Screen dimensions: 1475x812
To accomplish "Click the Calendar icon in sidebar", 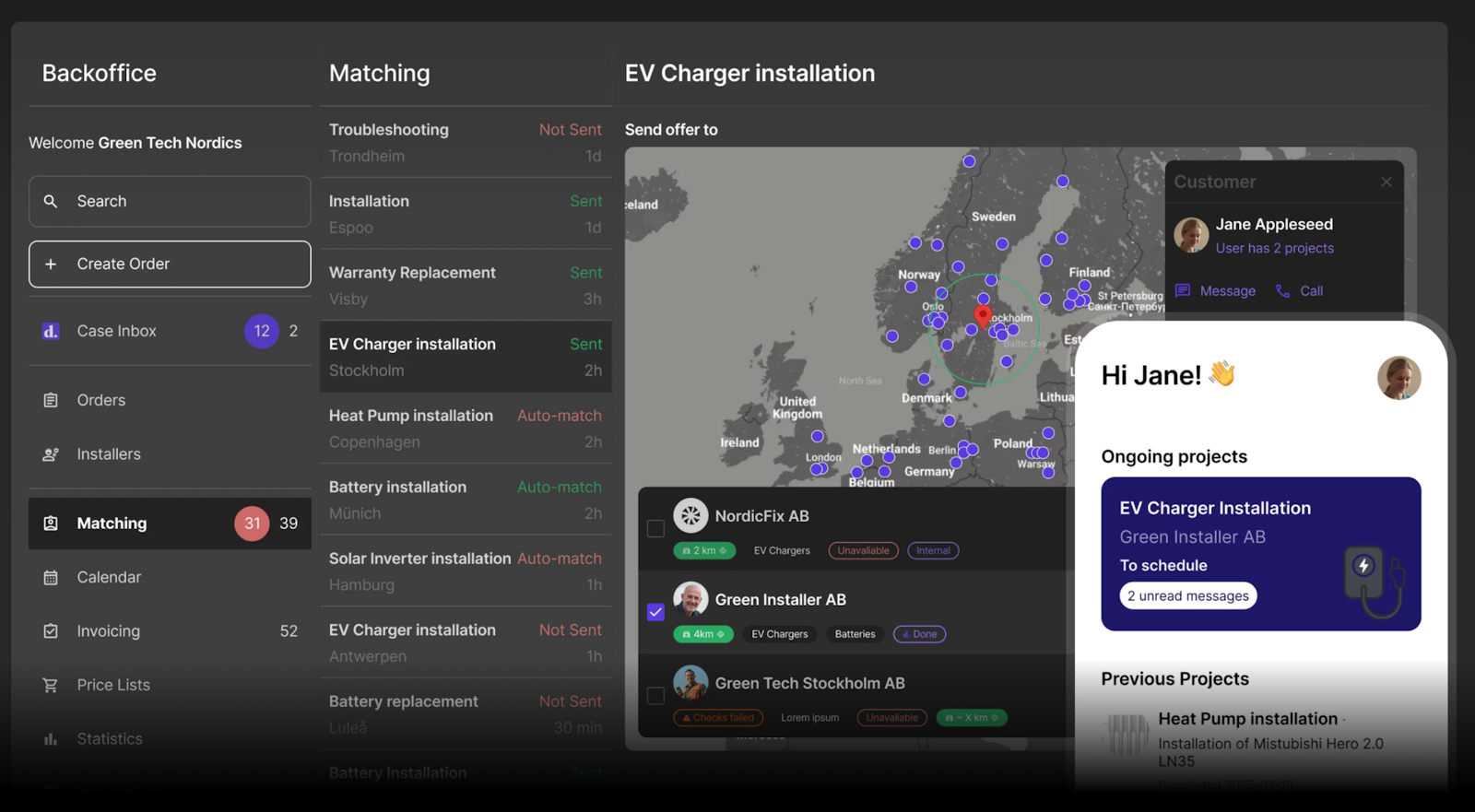I will point(51,578).
